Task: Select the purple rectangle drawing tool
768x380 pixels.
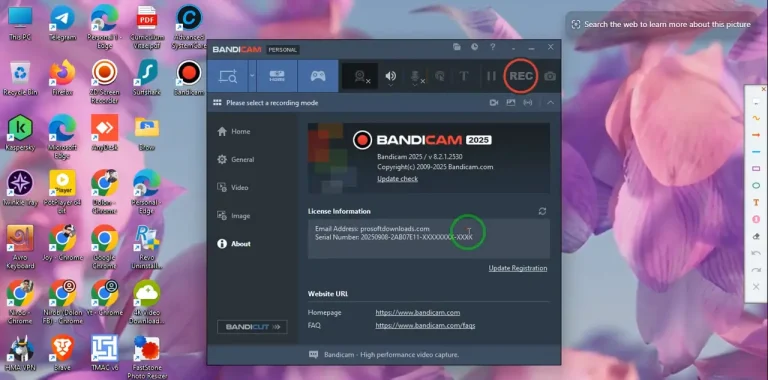Action: click(756, 168)
